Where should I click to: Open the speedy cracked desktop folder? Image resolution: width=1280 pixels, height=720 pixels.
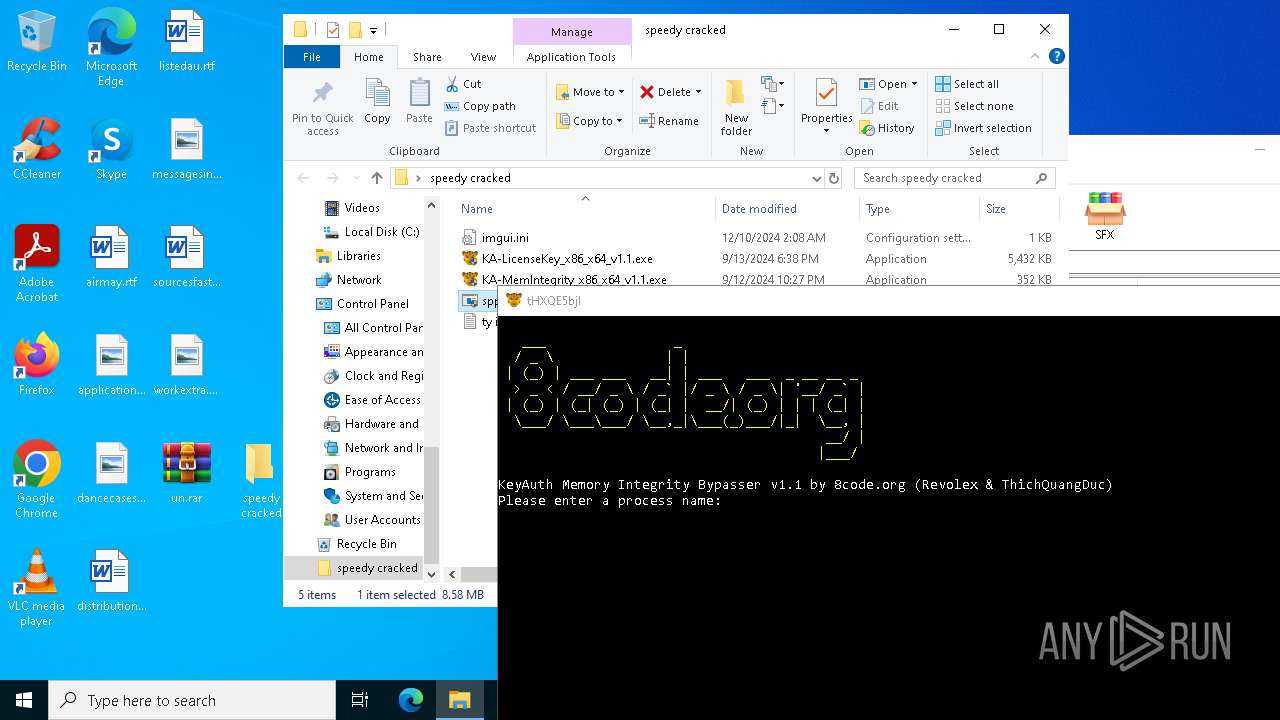[x=260, y=481]
